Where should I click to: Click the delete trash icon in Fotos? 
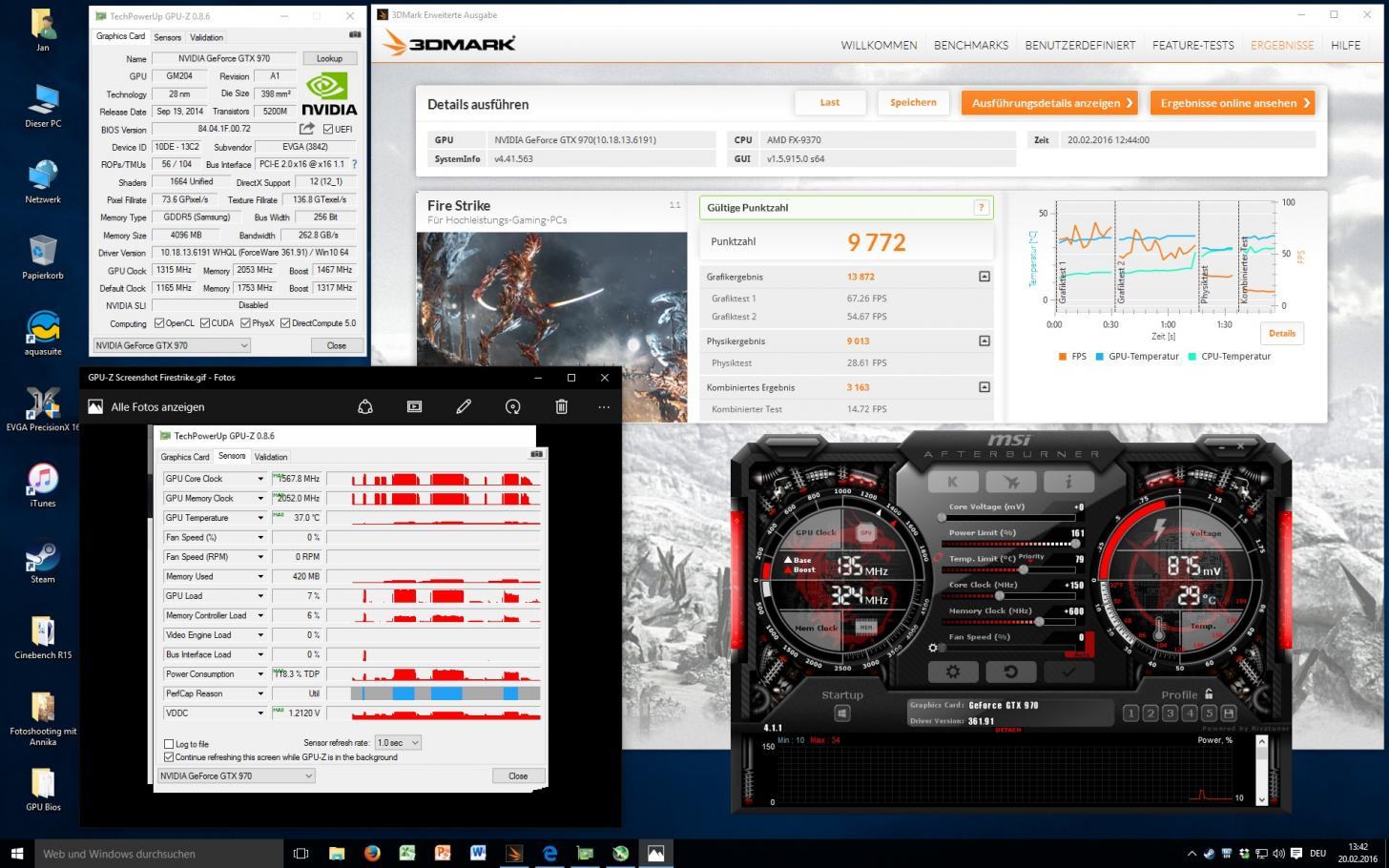click(561, 406)
